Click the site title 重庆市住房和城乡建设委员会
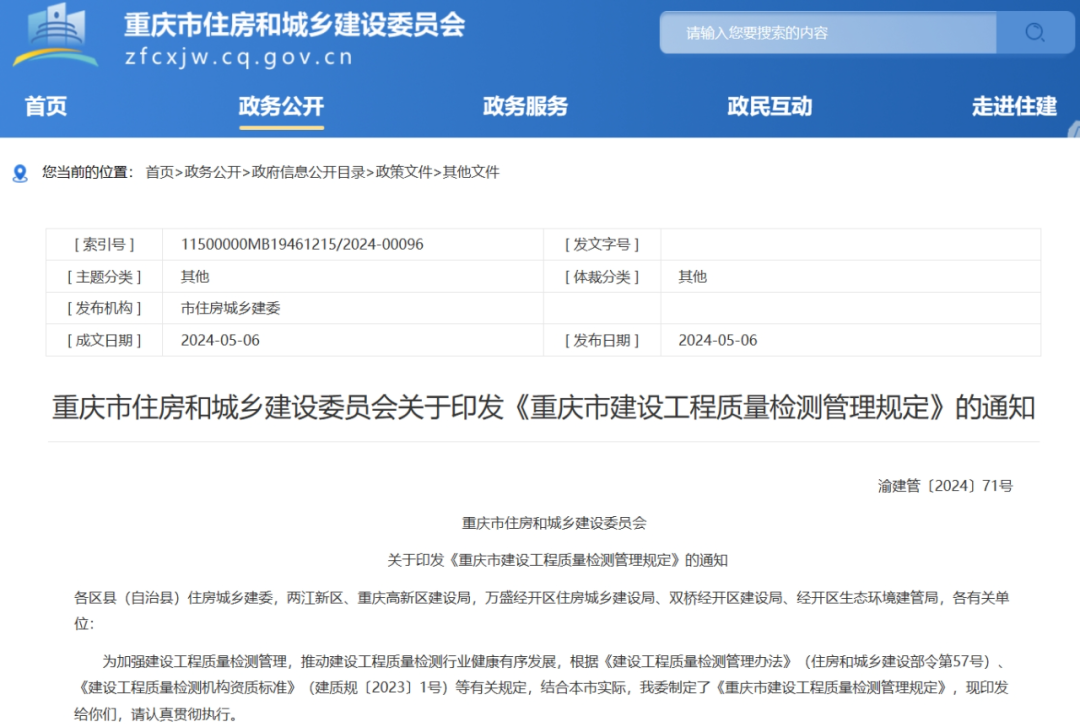The width and height of the screenshot is (1080, 727). 294,24
